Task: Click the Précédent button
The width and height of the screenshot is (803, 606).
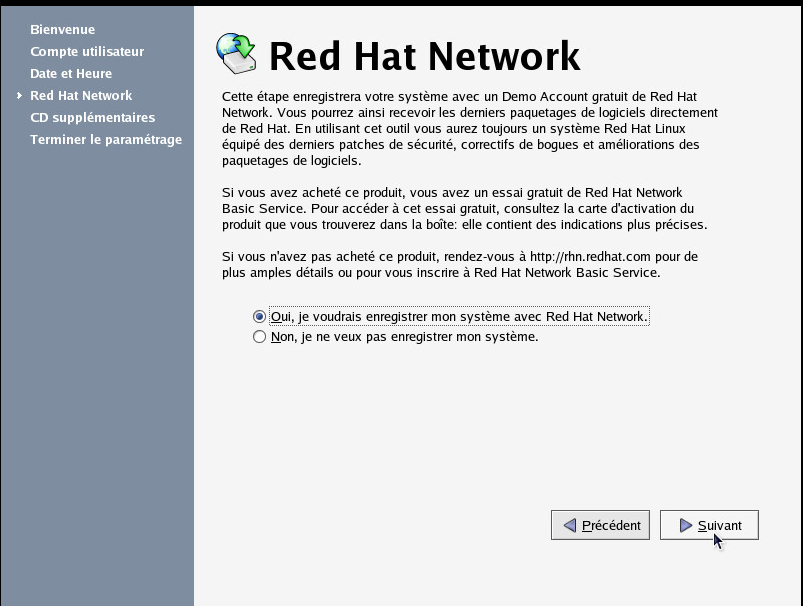Action: 600,525
